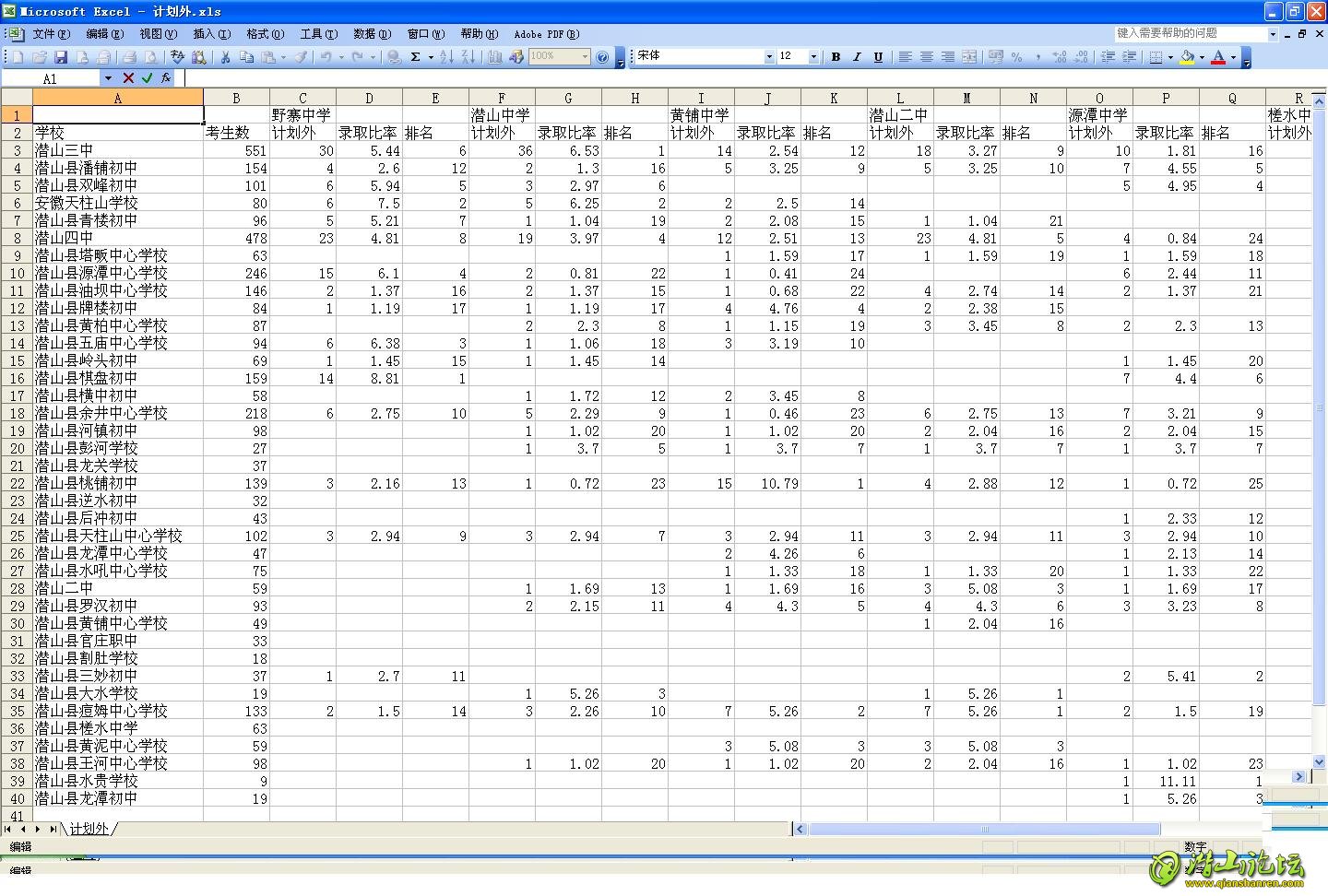Open the 格式 (Format) menu
Image resolution: width=1328 pixels, height=896 pixels.
[x=265, y=34]
